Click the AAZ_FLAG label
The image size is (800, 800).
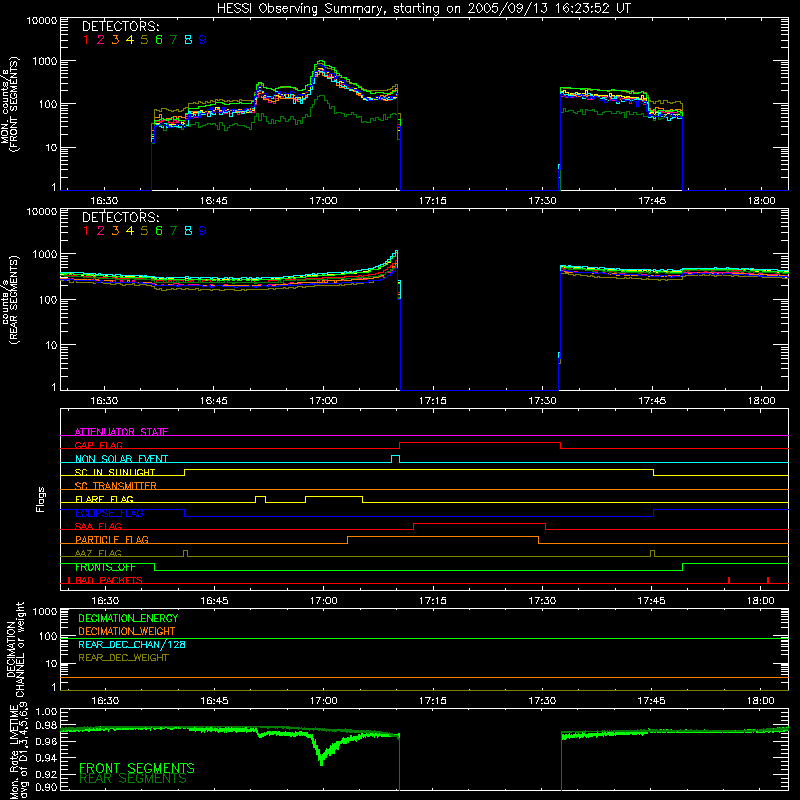point(98,553)
